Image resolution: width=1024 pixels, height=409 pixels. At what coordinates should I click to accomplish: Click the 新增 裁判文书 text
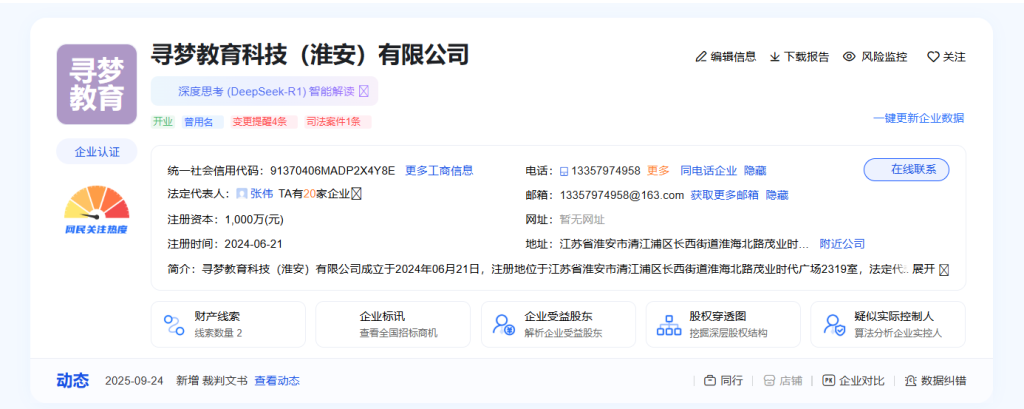(212, 381)
